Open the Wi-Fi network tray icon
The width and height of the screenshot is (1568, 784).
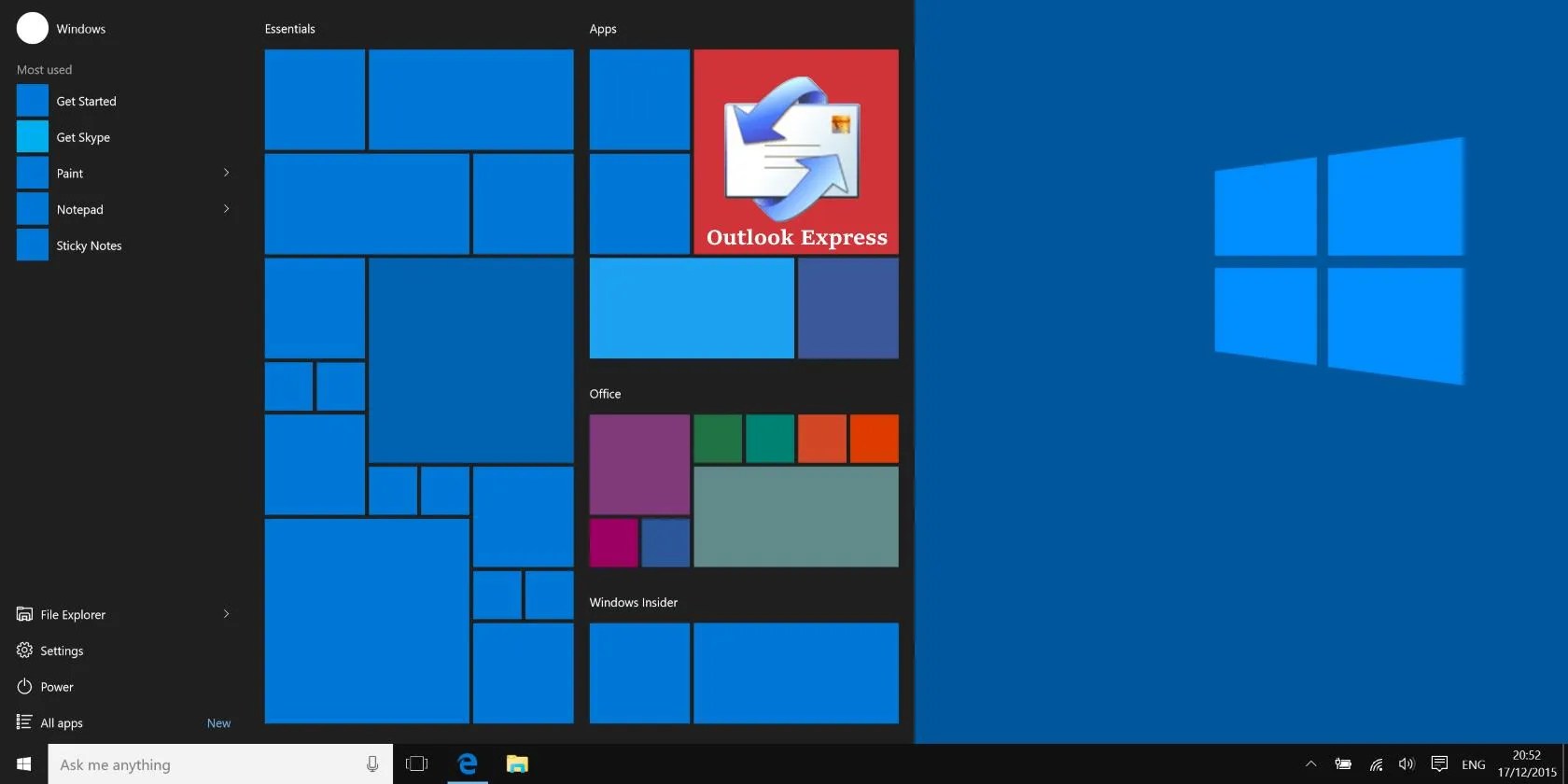click(x=1376, y=764)
